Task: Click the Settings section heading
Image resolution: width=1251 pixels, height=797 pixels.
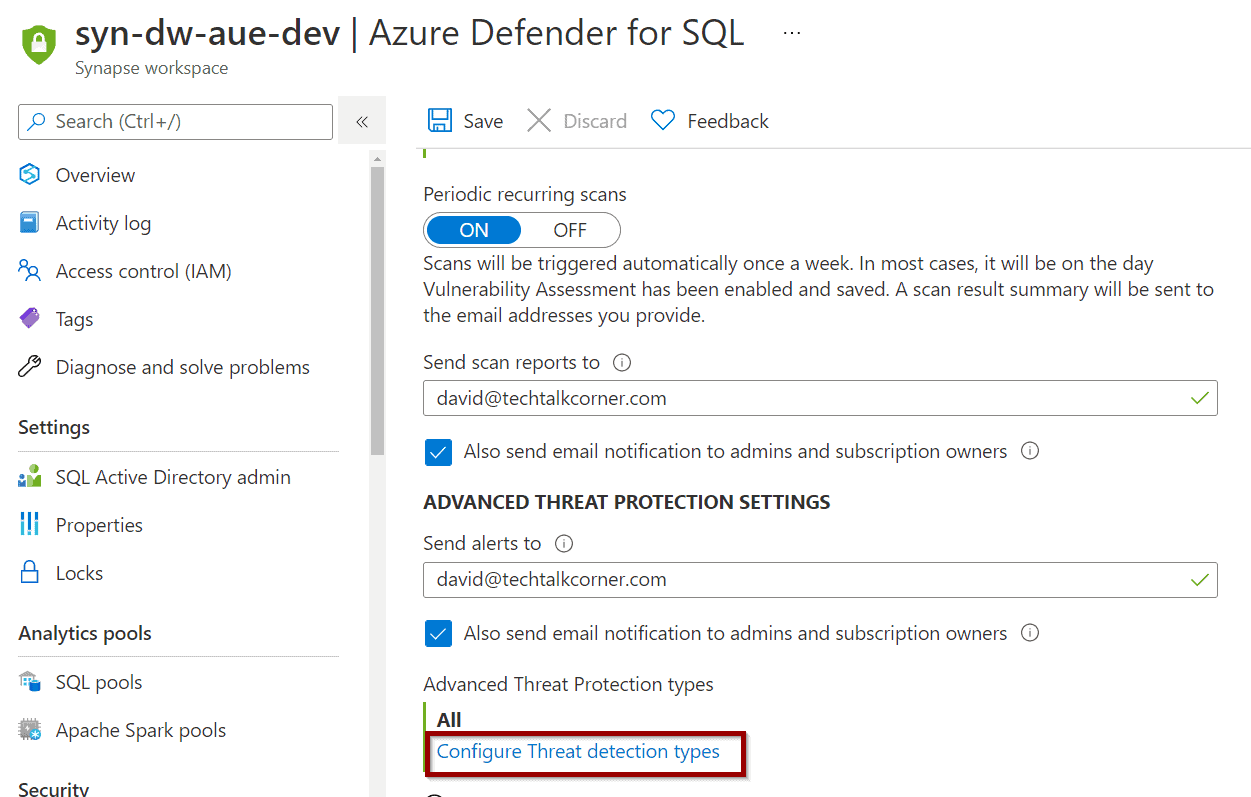Action: (54, 428)
